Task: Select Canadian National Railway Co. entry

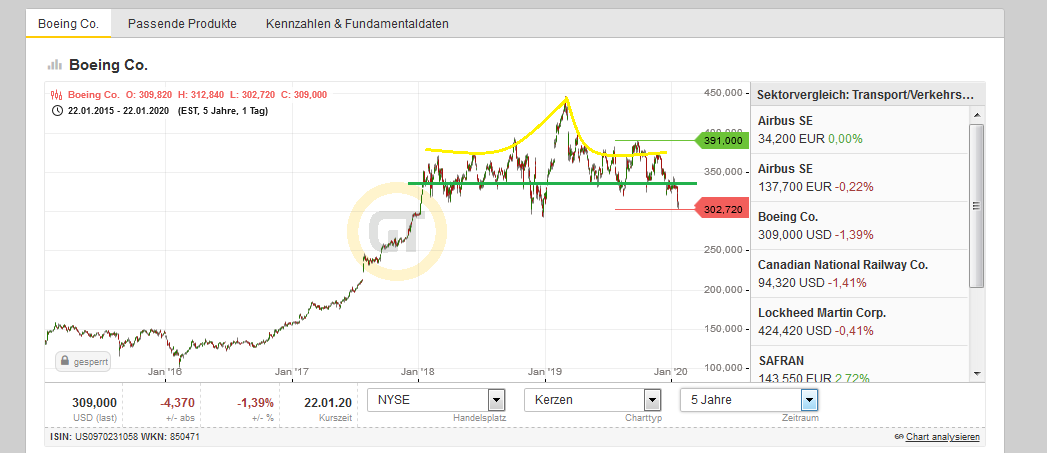Action: [x=860, y=274]
